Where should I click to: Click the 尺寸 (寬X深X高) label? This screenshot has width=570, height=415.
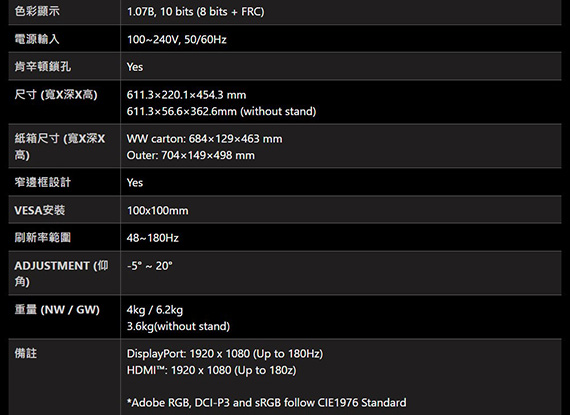tap(56, 94)
